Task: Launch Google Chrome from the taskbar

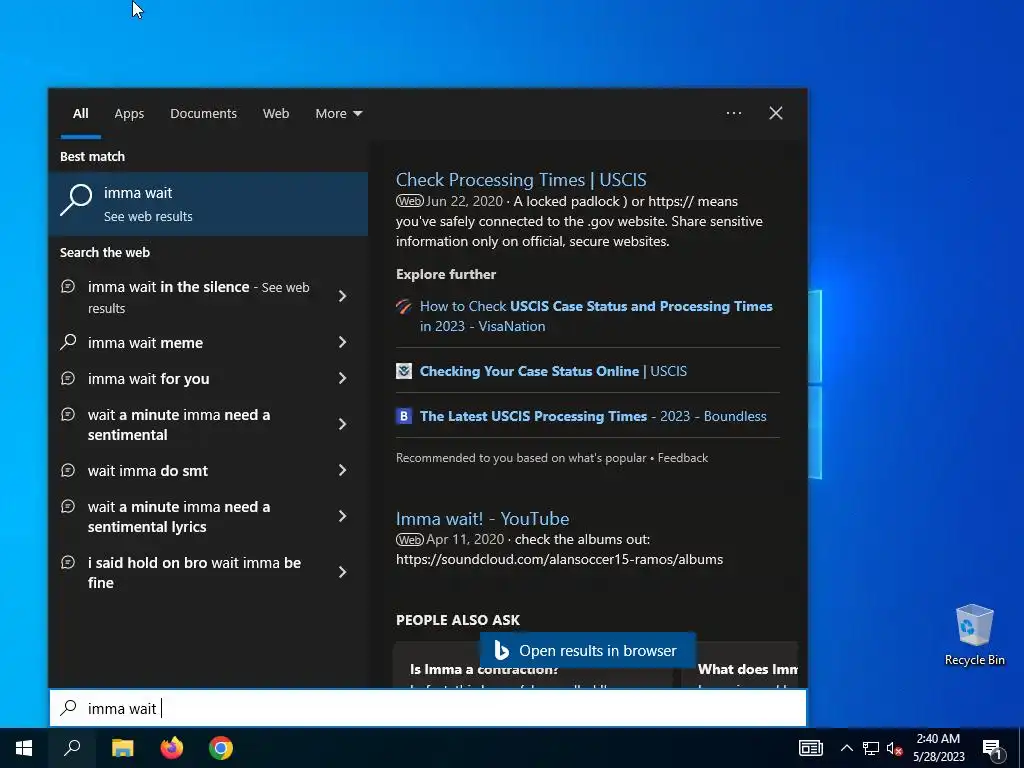Action: pyautogui.click(x=221, y=748)
